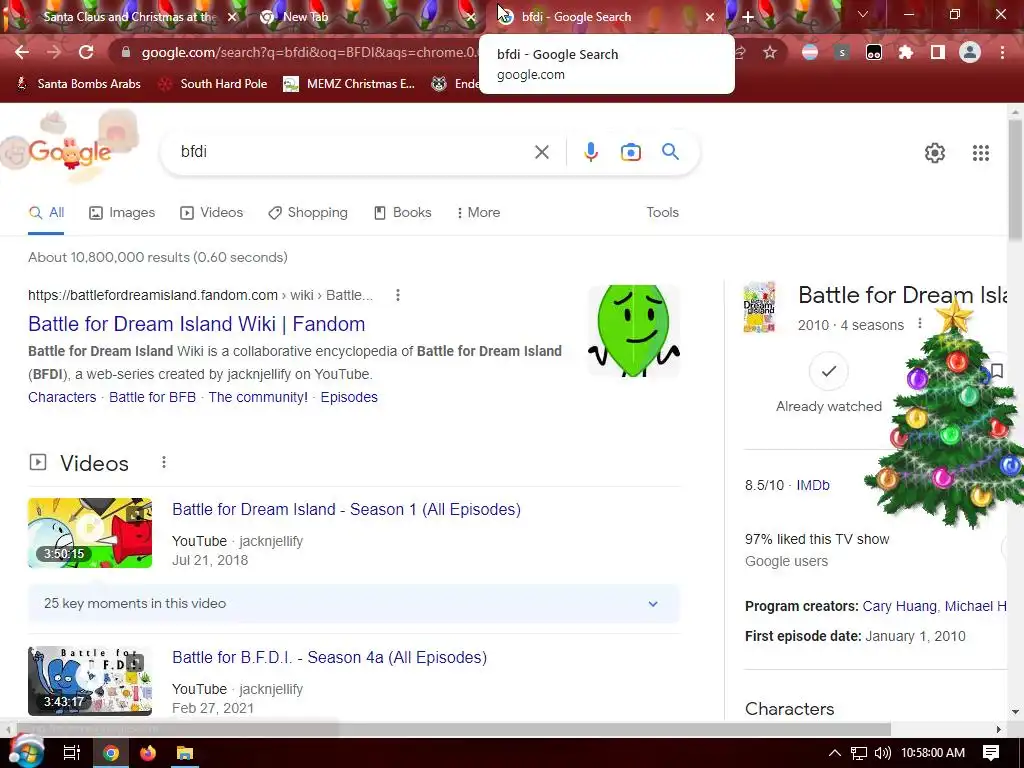Switch to the Books results tab

[x=402, y=212]
